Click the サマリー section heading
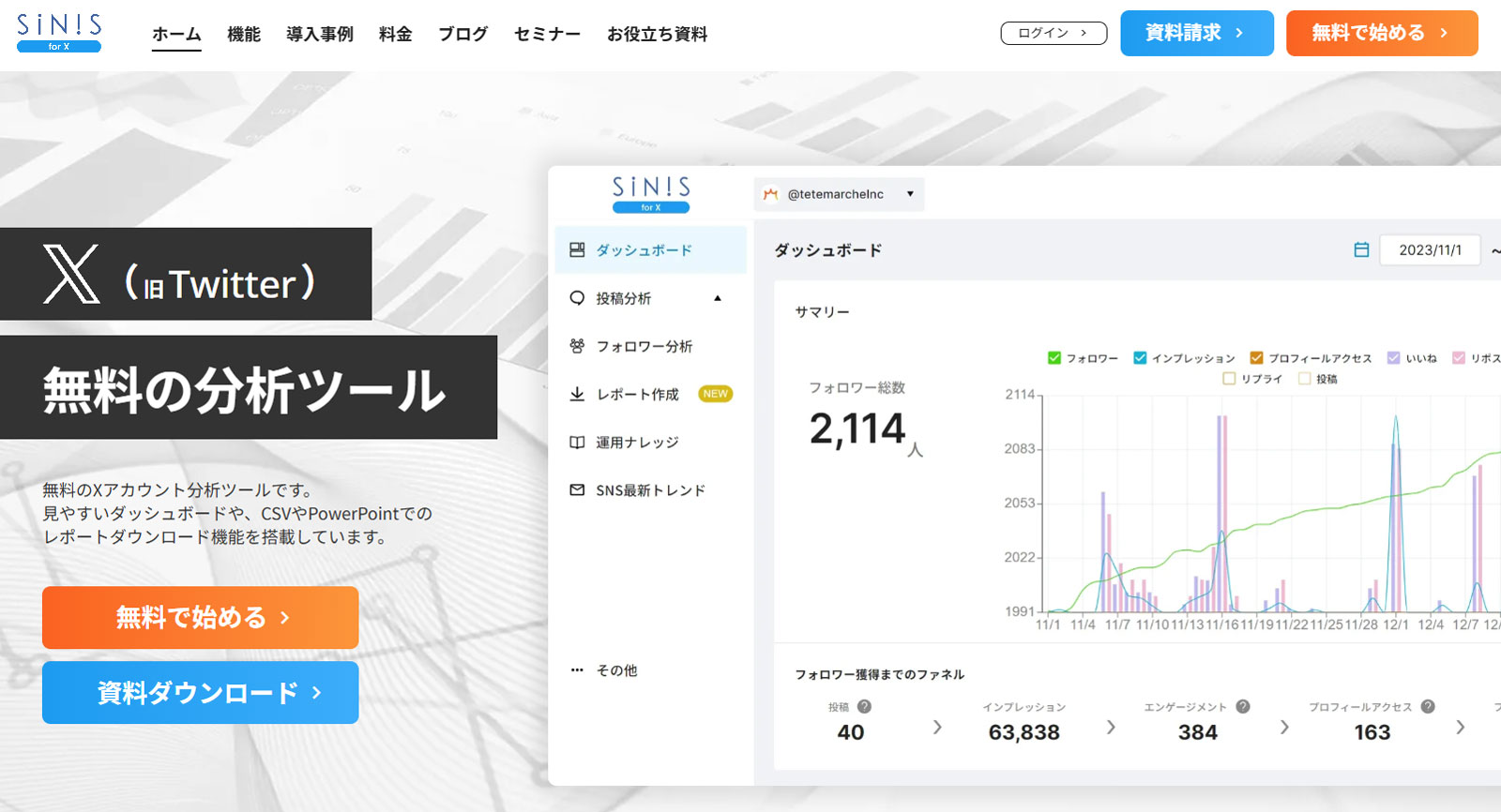Screen dimensions: 1501x812 (823, 311)
